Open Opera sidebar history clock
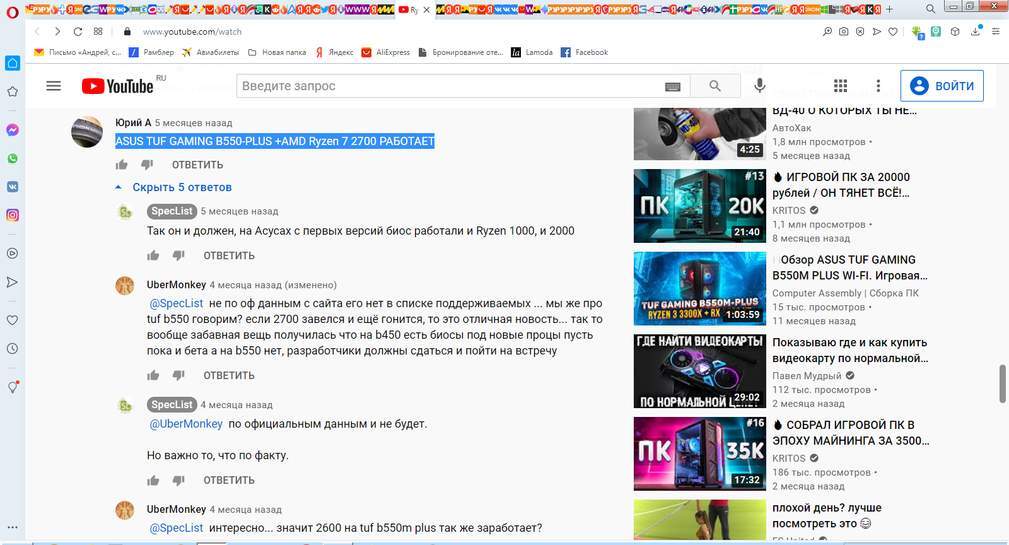 12,349
